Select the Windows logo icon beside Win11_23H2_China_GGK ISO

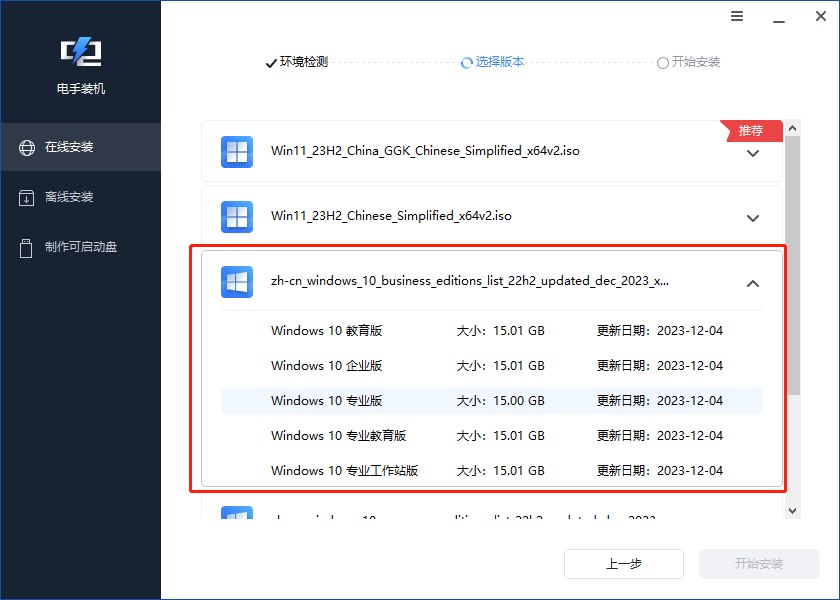point(236,151)
